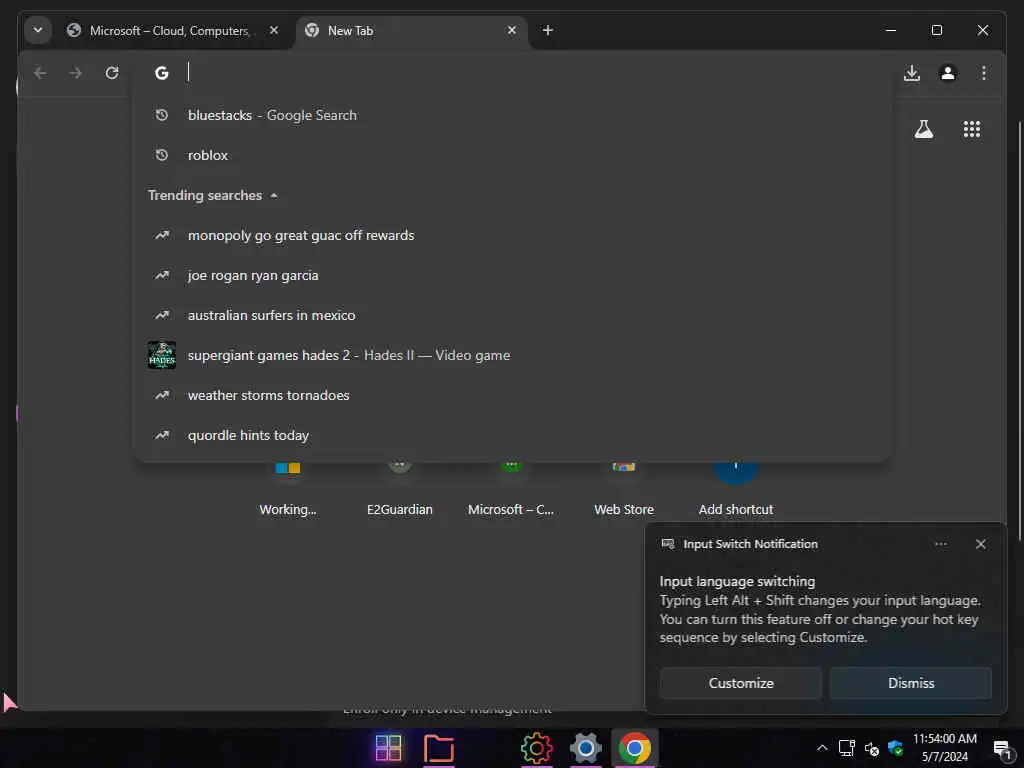
Task: Click history icon beside bluestacks
Action: (x=161, y=115)
